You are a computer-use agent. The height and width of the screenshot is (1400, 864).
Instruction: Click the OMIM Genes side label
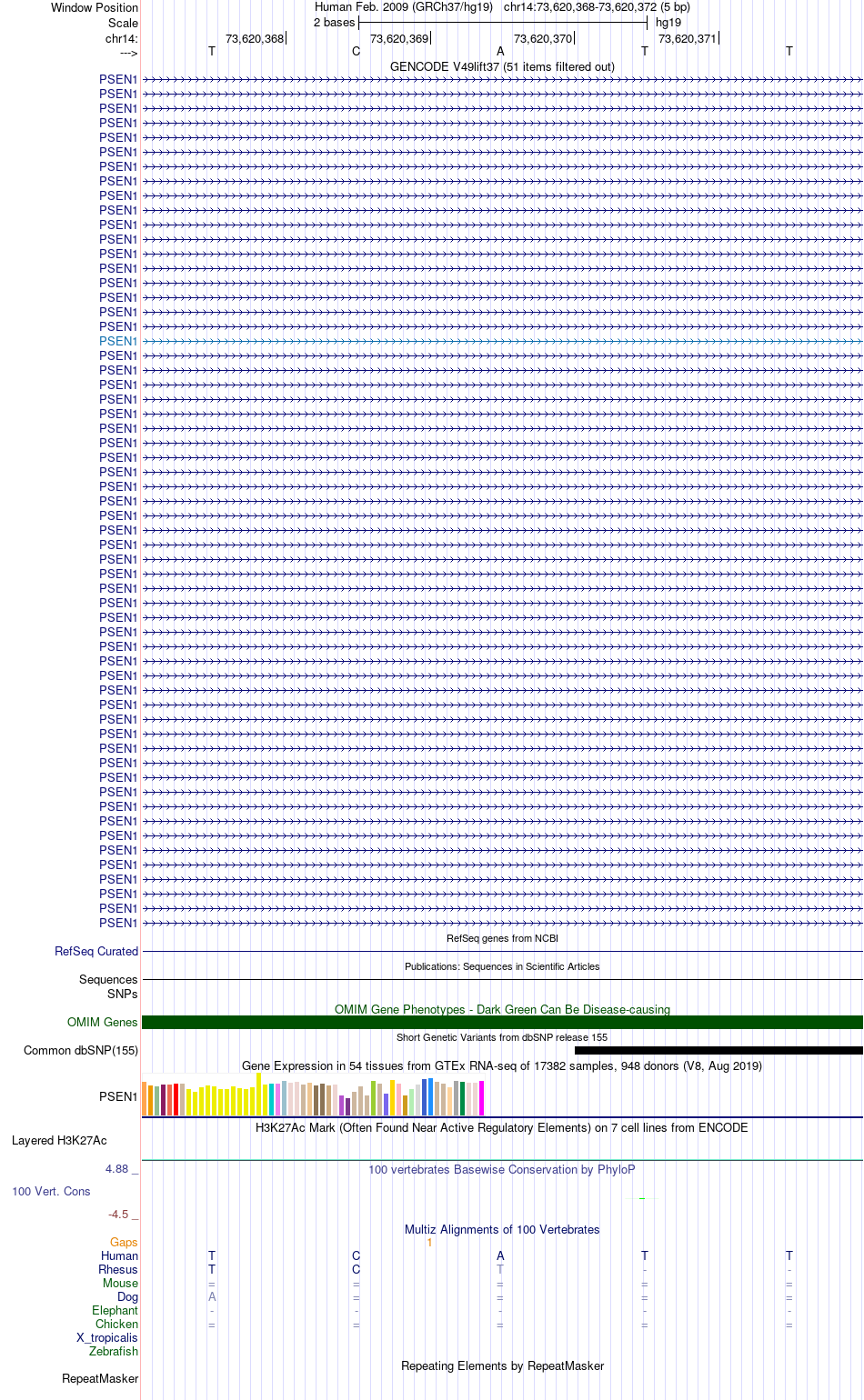pos(103,1022)
